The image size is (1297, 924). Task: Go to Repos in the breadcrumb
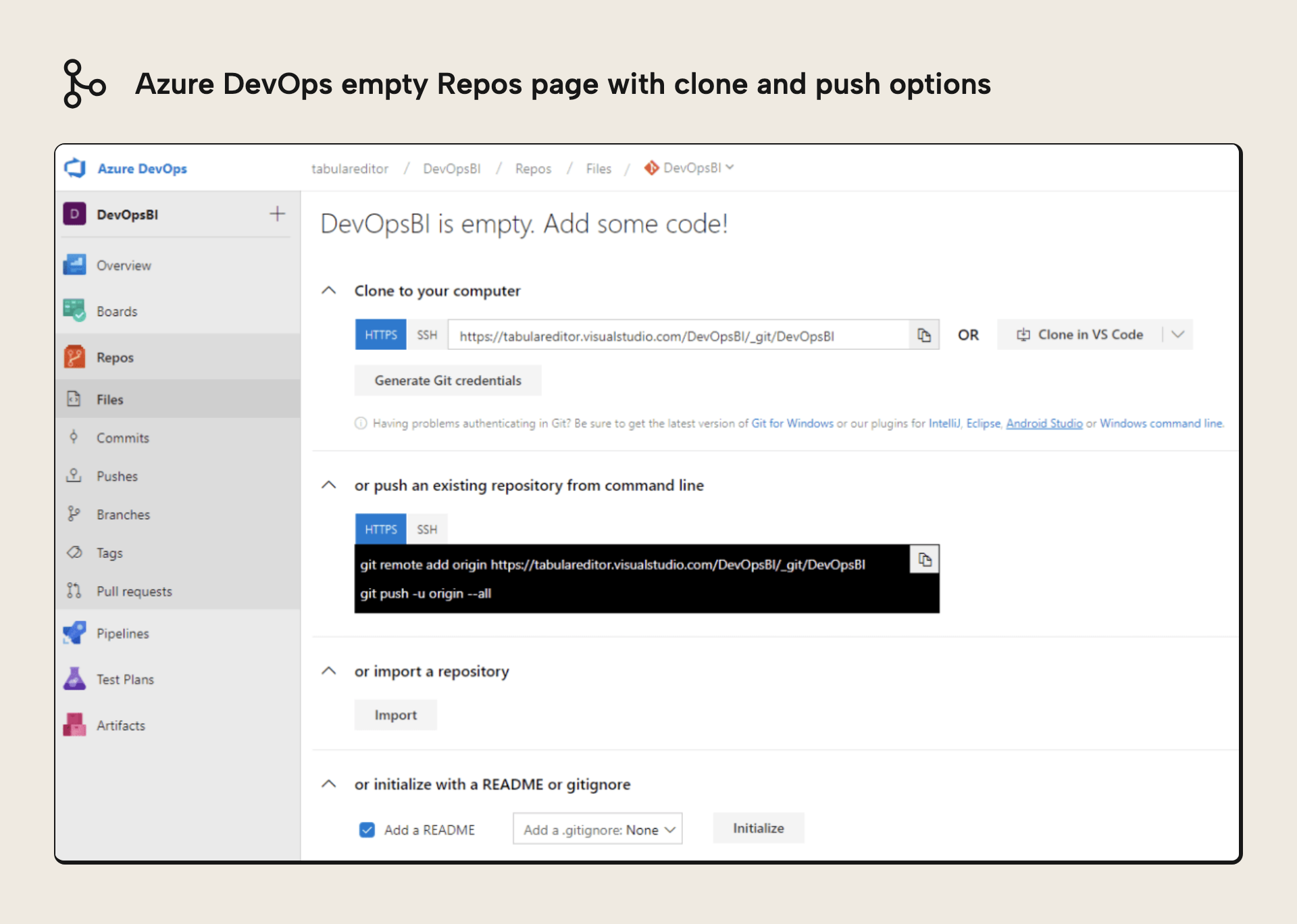533,169
